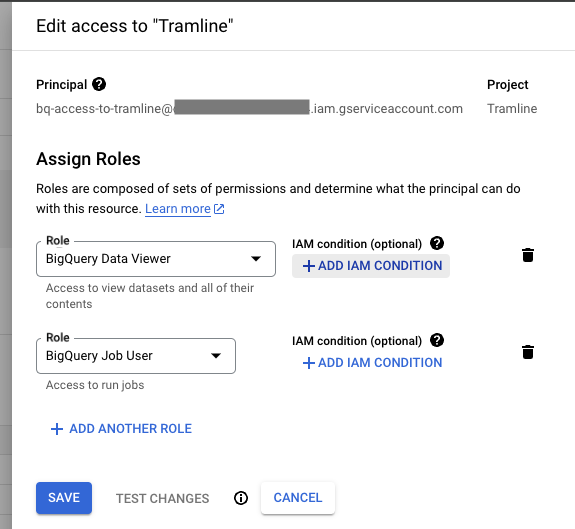
Task: Open the BigQuery Data Viewer role selector
Action: (x=156, y=259)
